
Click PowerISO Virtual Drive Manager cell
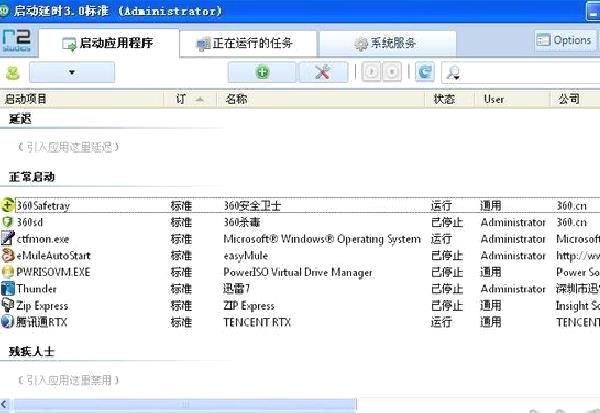point(298,273)
